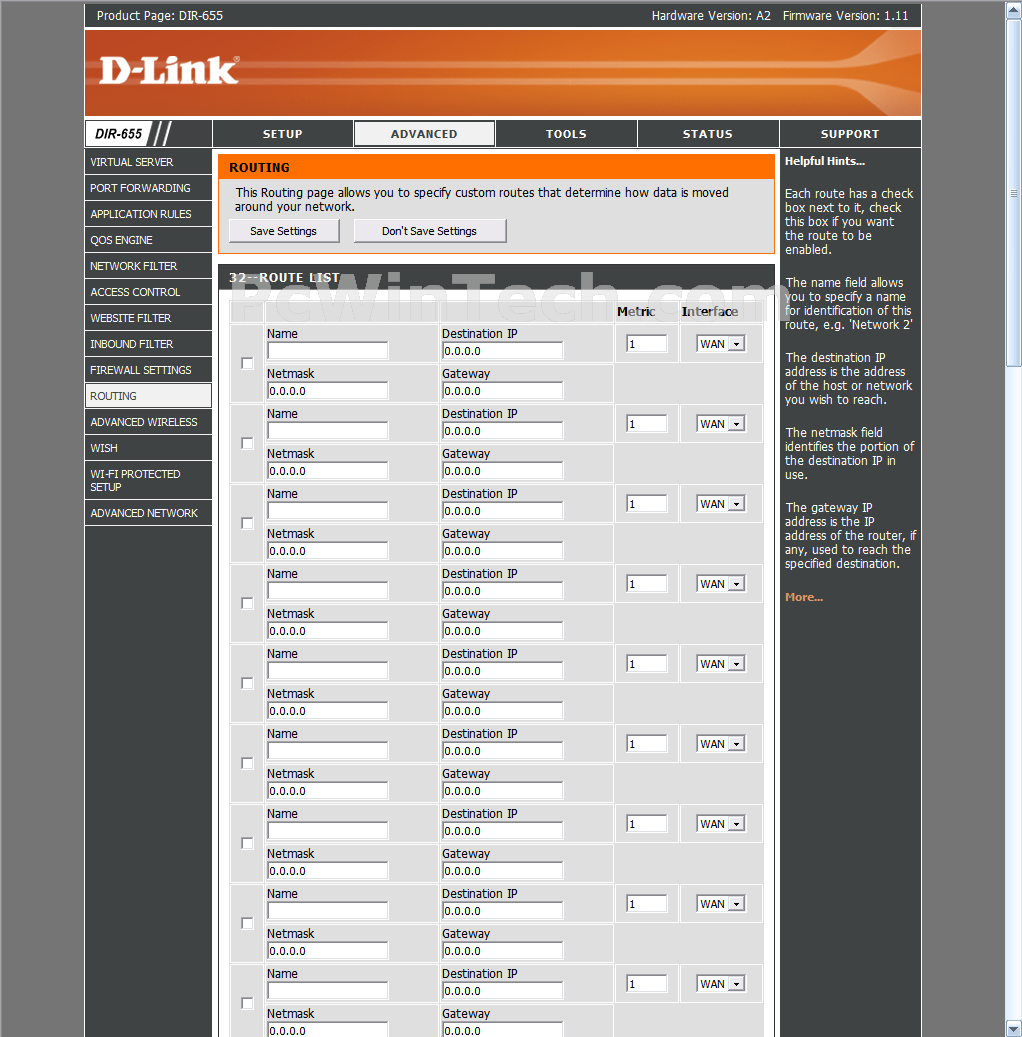Click the first route's Destination IP field
This screenshot has height=1037, width=1022.
pyautogui.click(x=503, y=351)
